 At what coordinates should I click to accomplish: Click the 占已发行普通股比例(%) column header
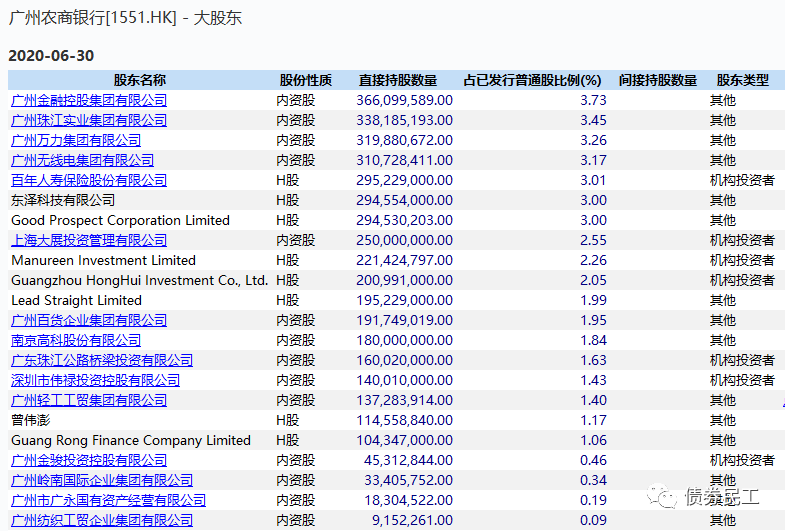coord(532,80)
